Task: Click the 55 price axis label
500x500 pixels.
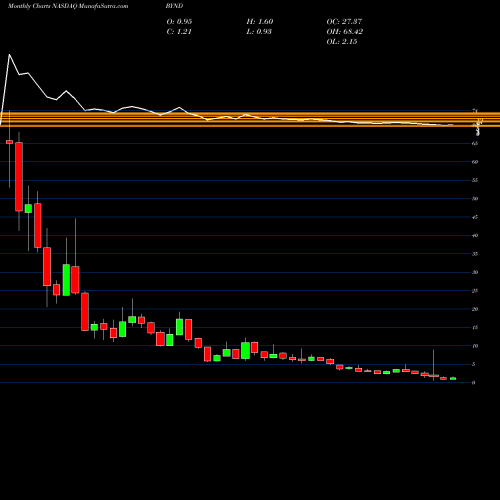Action: pos(475,180)
